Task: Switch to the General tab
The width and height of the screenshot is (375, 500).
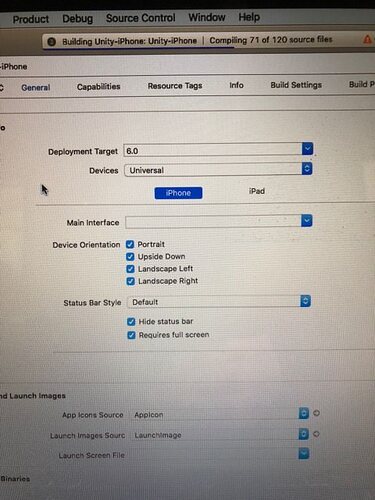Action: (36, 87)
